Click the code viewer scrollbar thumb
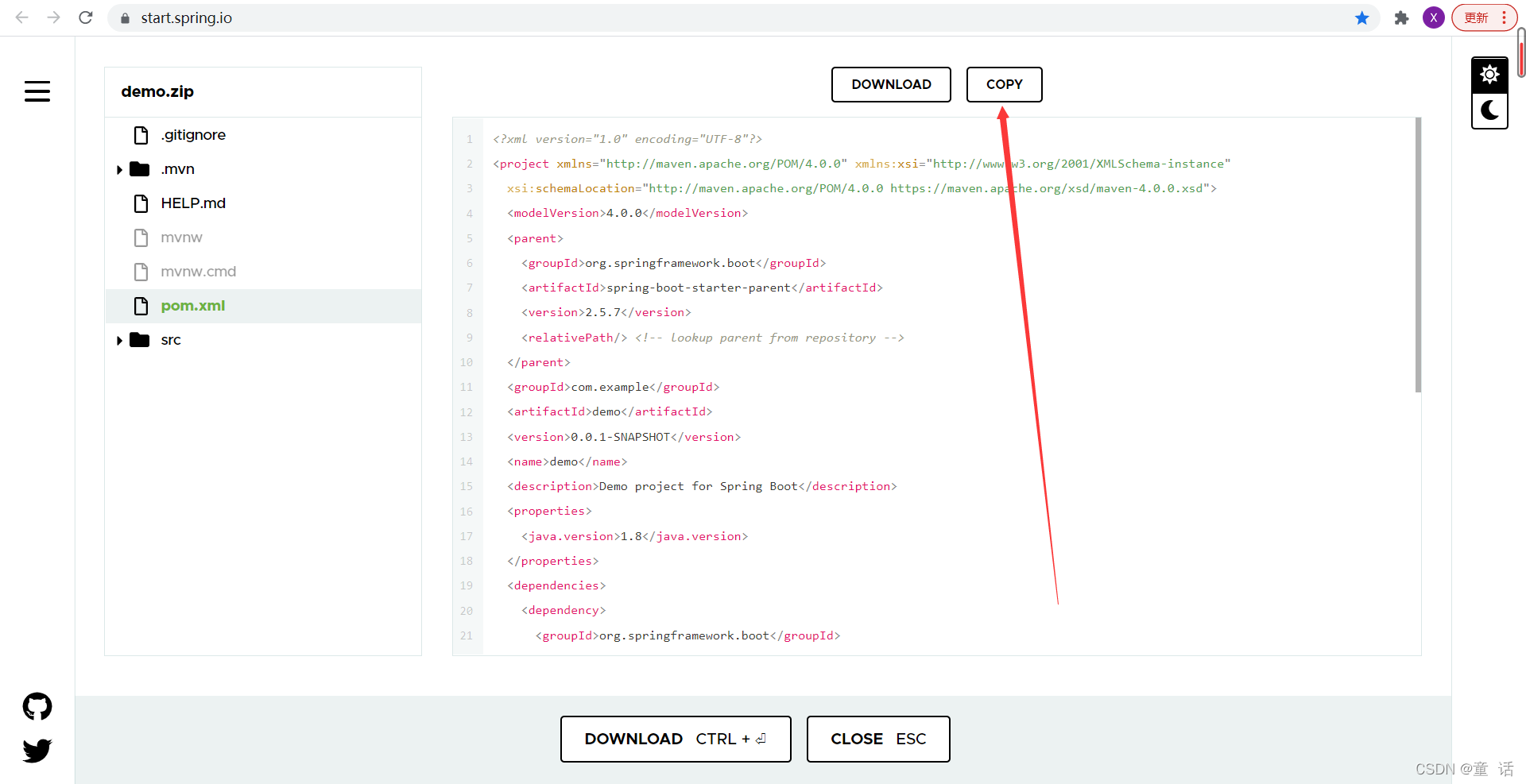This screenshot has width=1526, height=784. tap(1418, 255)
